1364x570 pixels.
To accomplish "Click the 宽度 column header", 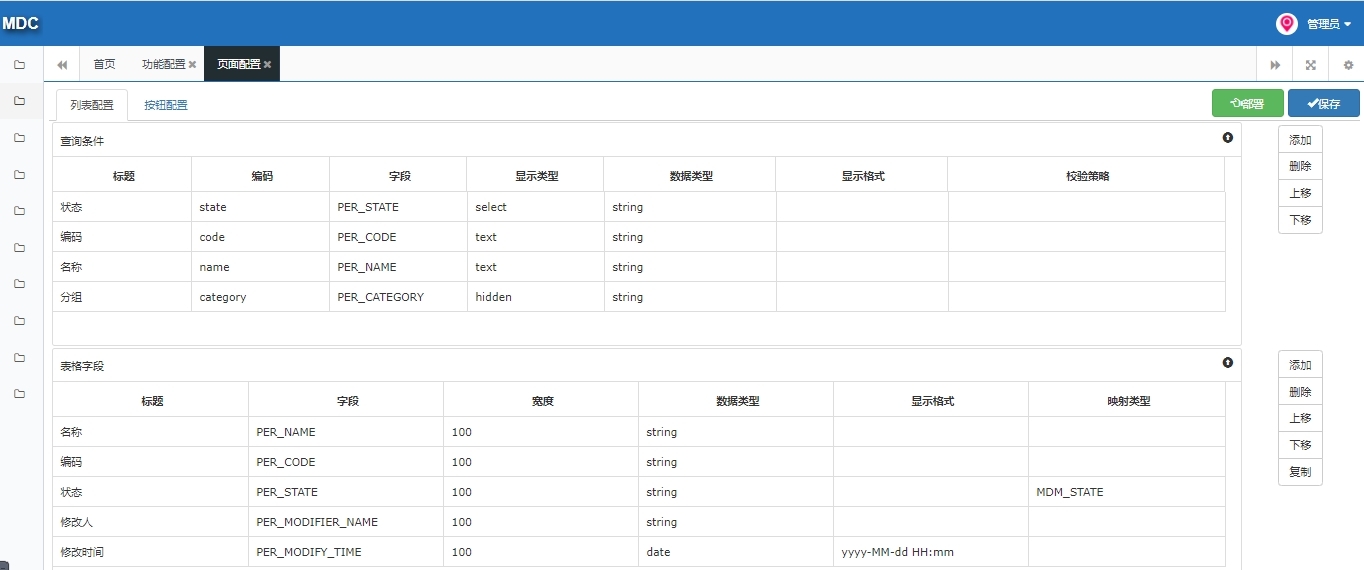I will coord(542,400).
